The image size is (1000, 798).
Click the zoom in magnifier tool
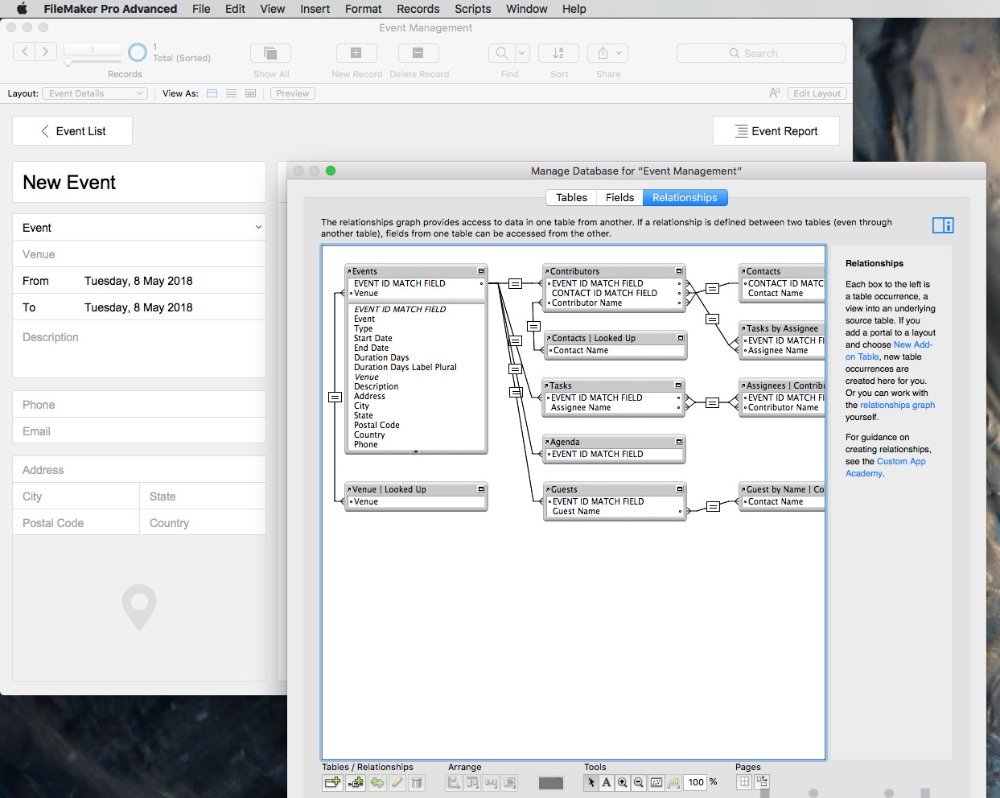(x=623, y=782)
